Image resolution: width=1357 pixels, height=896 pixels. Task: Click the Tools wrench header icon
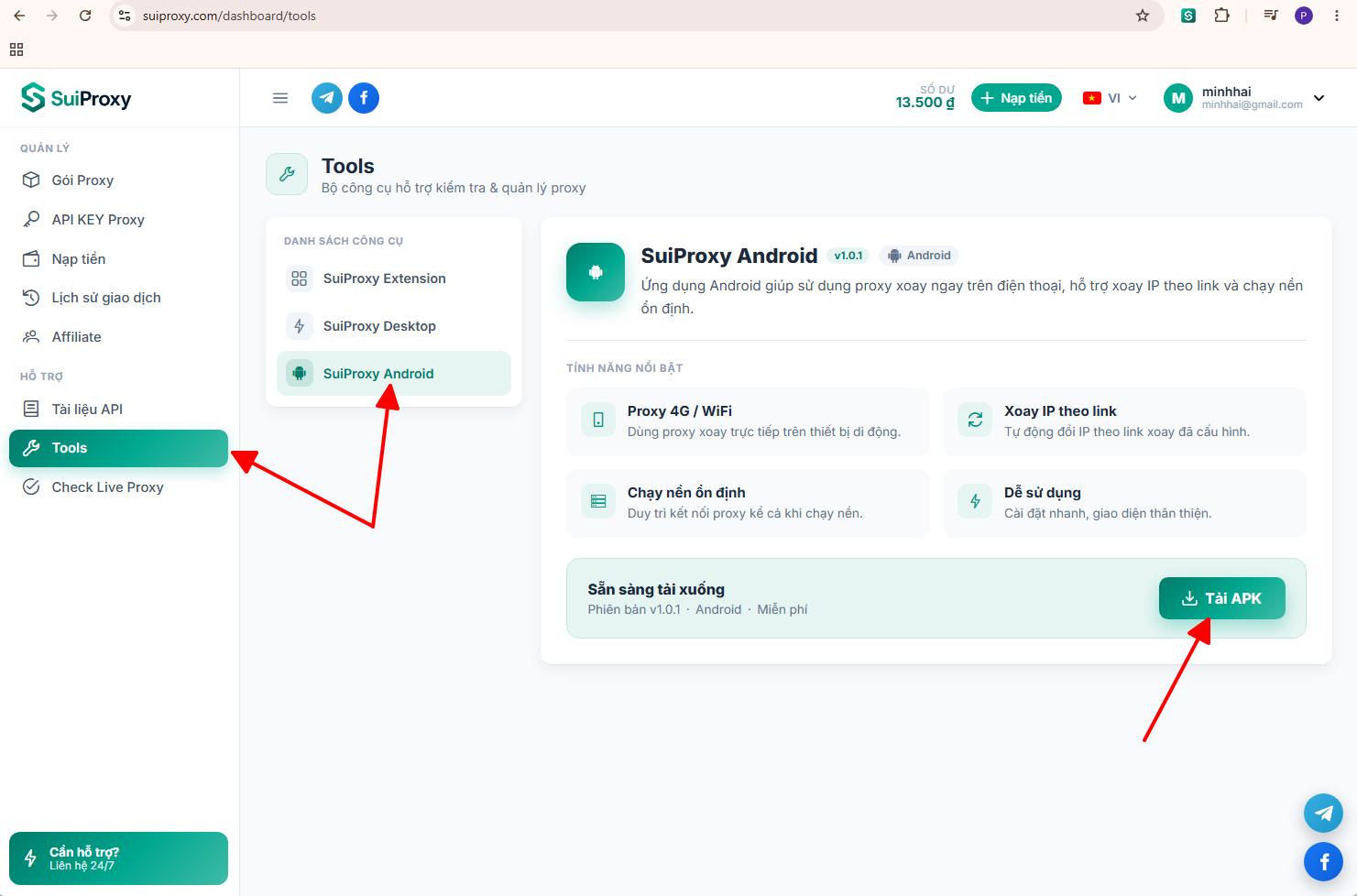pos(287,174)
